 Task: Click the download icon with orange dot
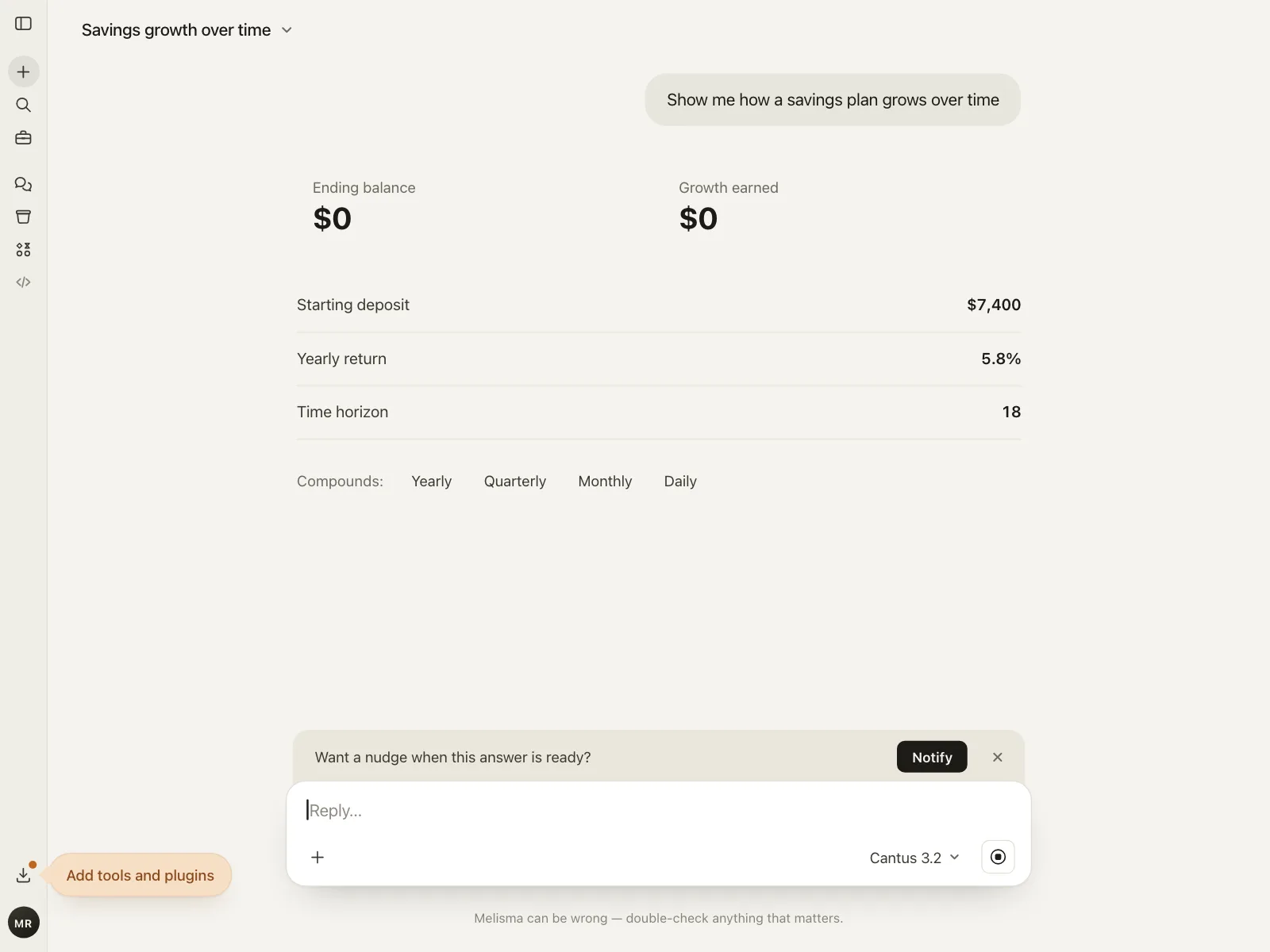point(24,875)
